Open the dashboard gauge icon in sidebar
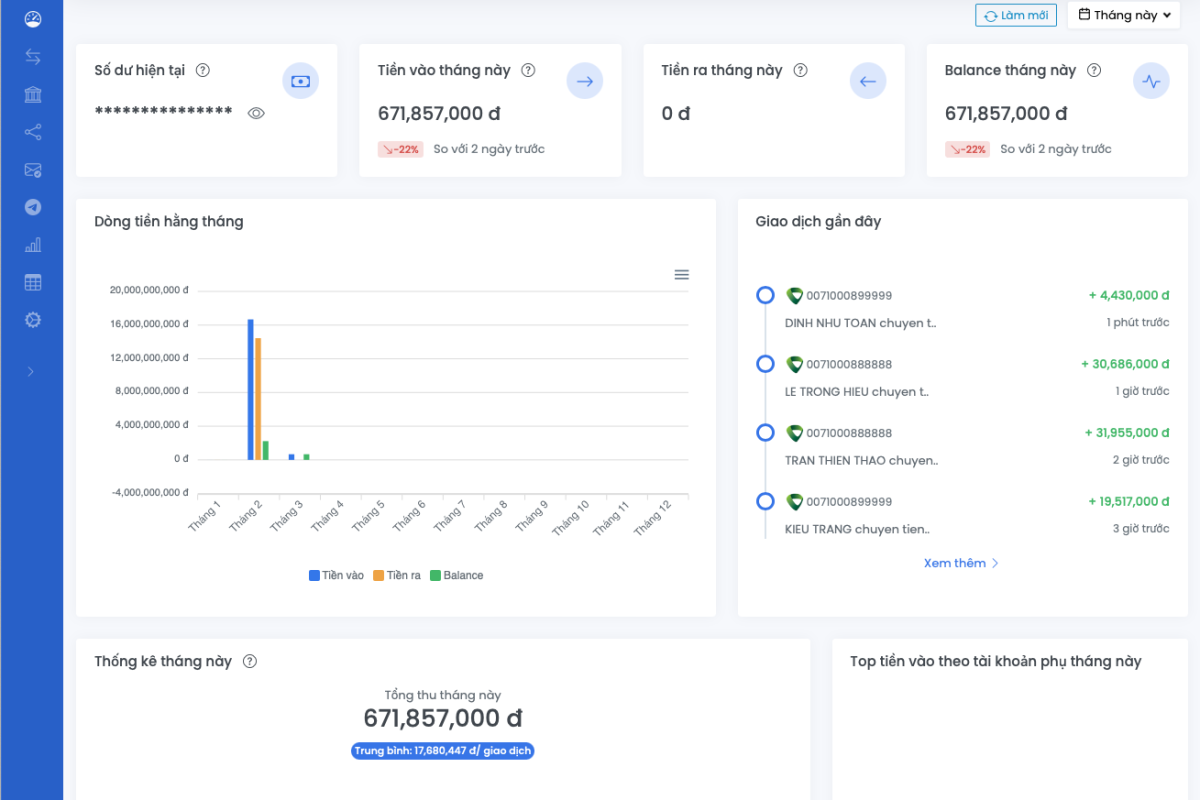The width and height of the screenshot is (1200, 800). pos(33,19)
